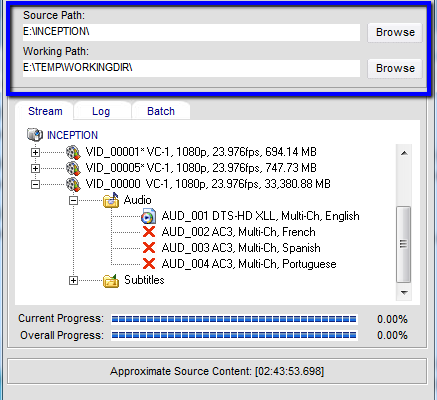
Task: Click the stream list scrollbar down arrow
Action: pos(404,293)
